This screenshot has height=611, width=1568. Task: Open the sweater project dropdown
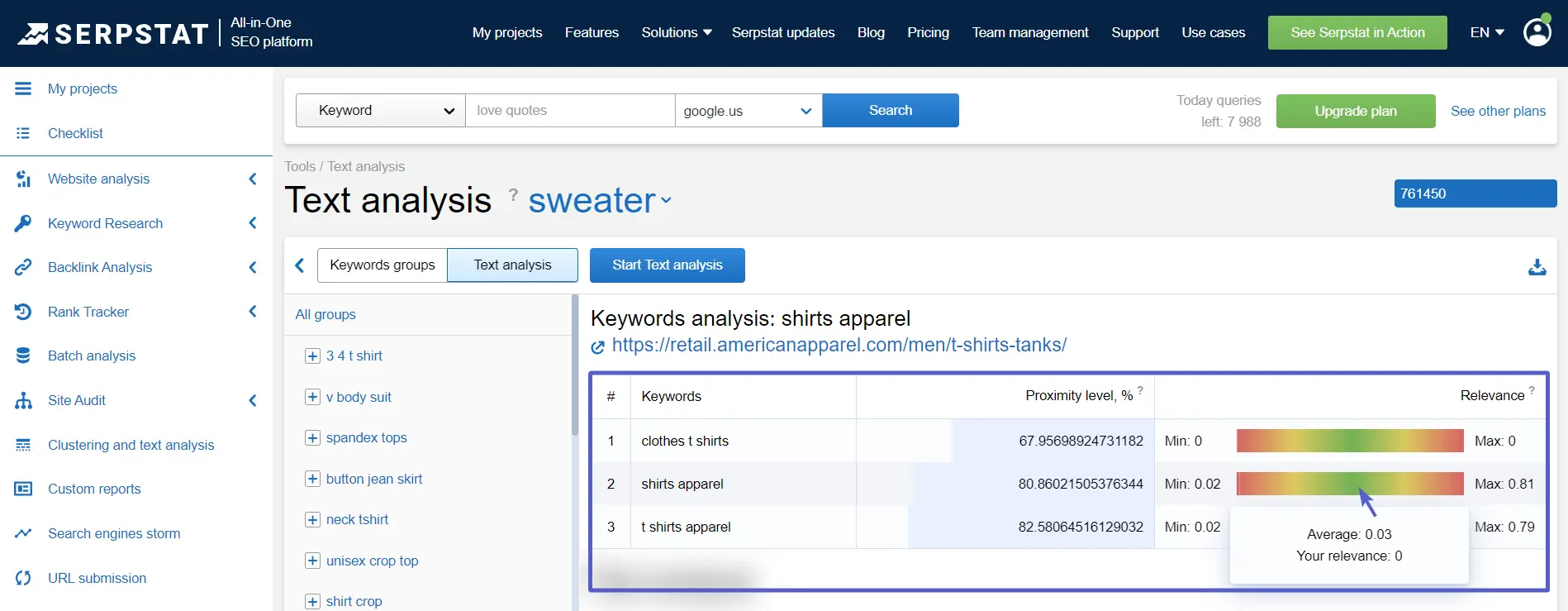point(600,201)
